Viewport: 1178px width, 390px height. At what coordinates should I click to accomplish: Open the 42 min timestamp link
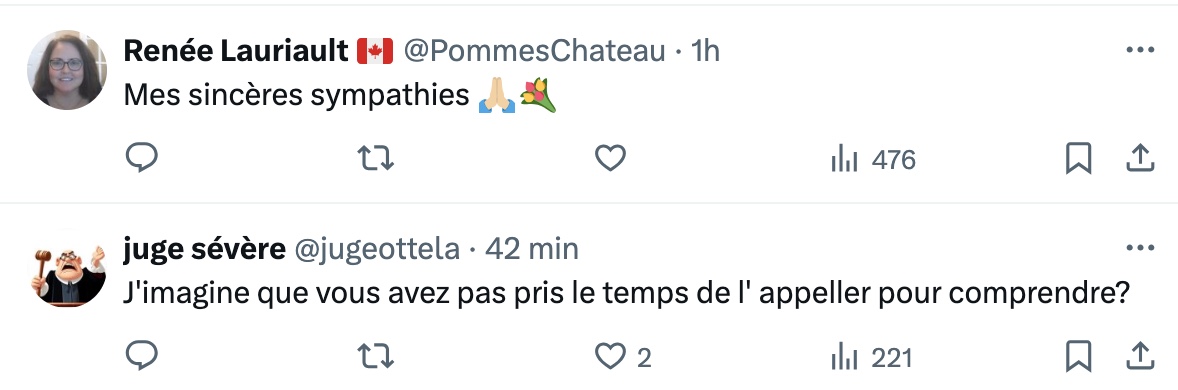(x=531, y=249)
